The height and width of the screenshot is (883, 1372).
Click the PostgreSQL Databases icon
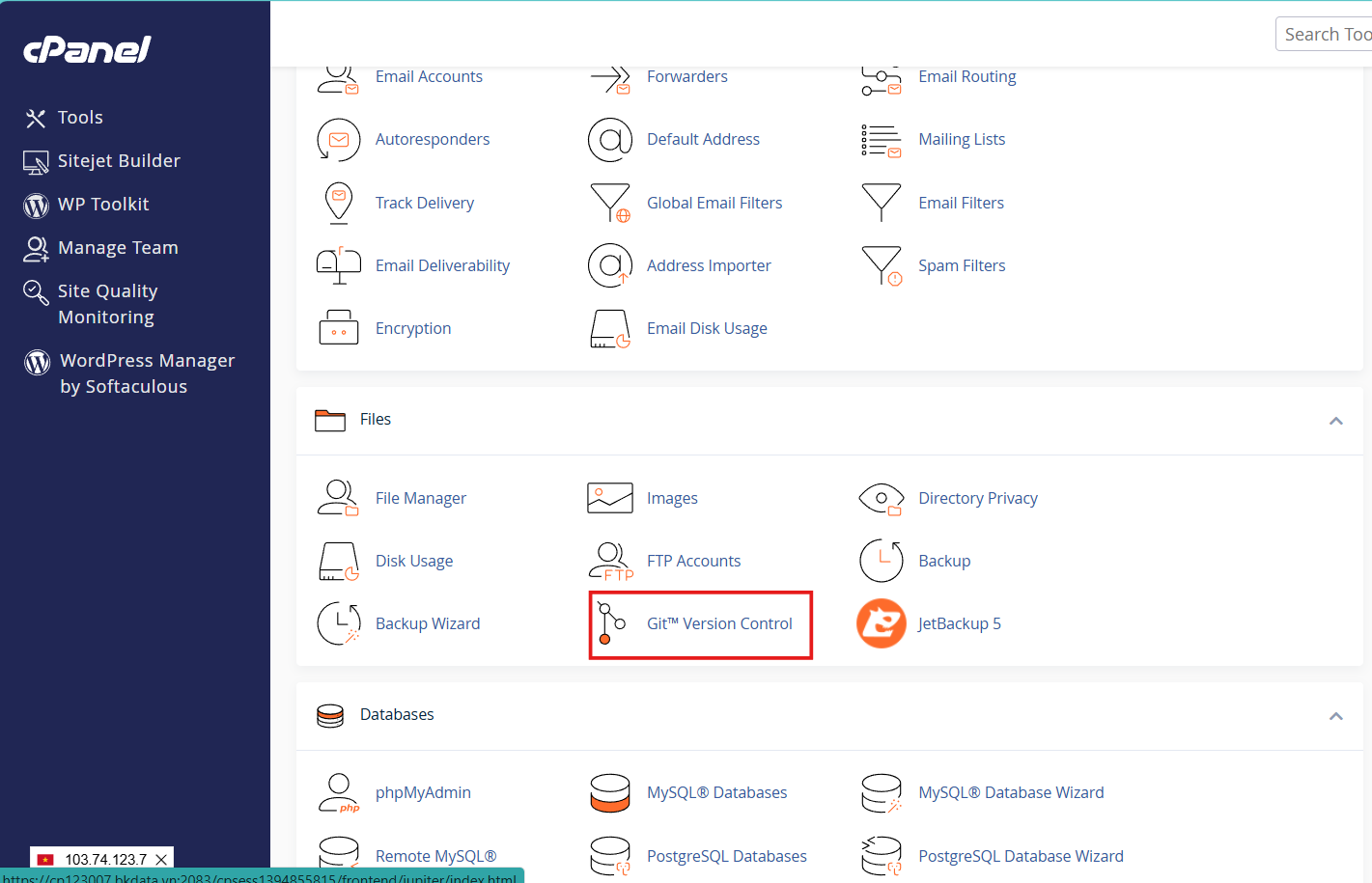tap(610, 857)
